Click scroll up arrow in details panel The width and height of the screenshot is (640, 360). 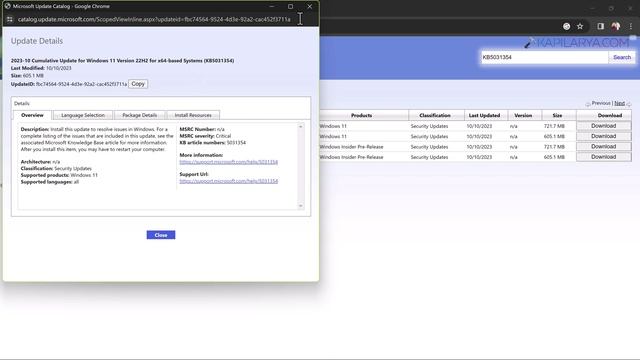point(301,127)
